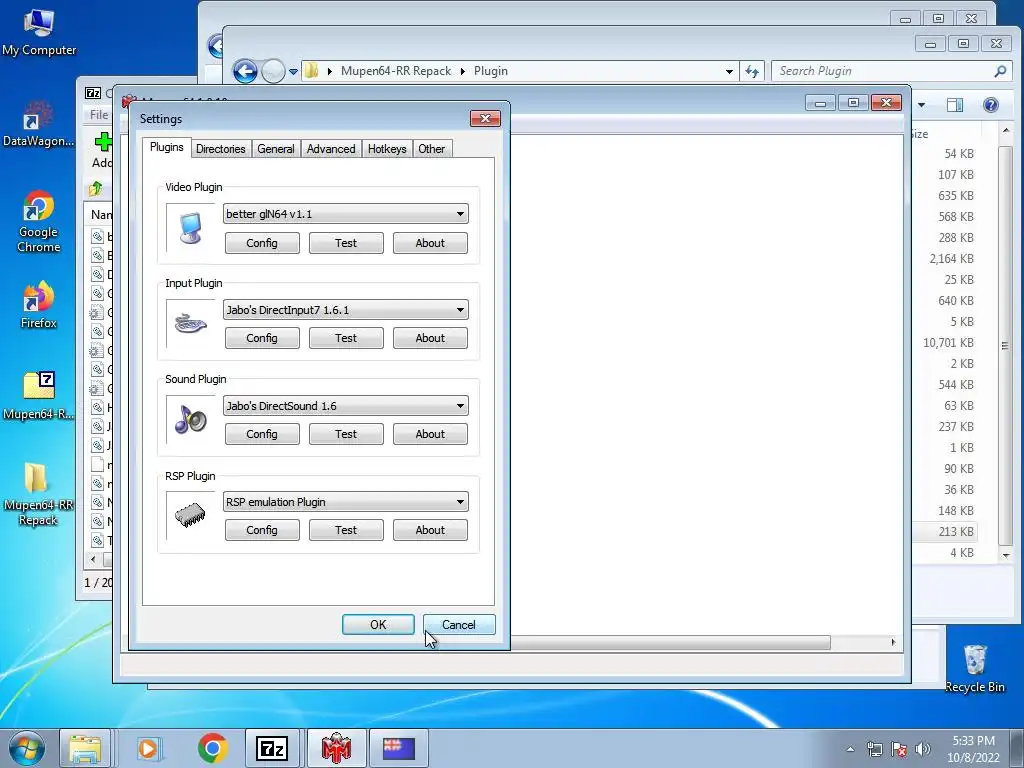Close the Settings dialog
Image resolution: width=1024 pixels, height=768 pixels.
pos(485,118)
